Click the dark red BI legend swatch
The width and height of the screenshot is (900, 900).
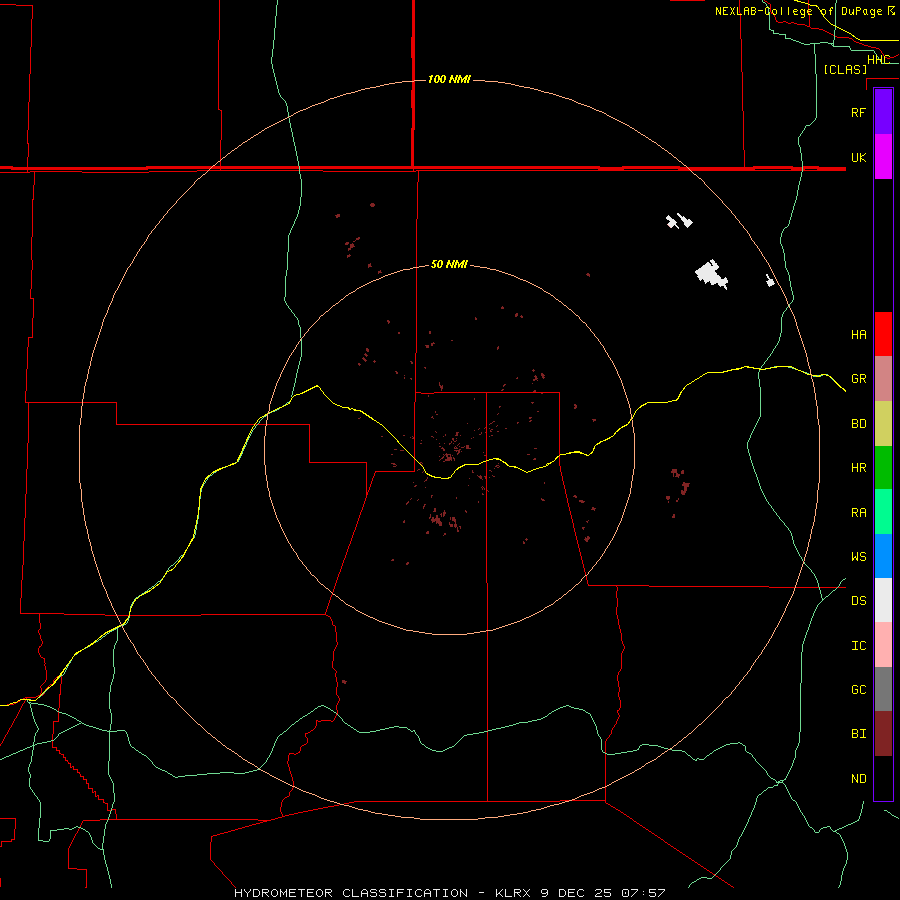(883, 734)
